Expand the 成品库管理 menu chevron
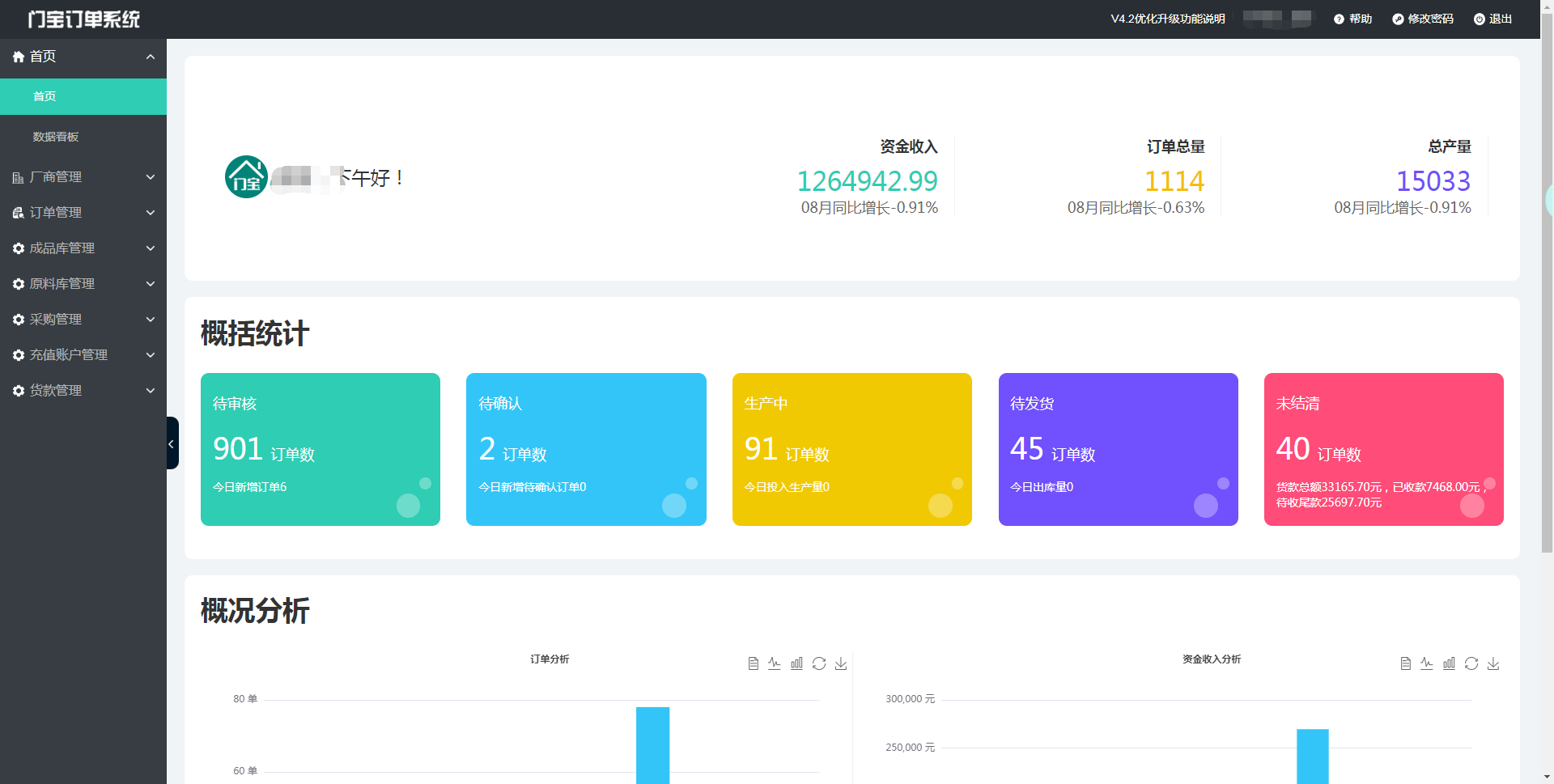Image resolution: width=1554 pixels, height=784 pixels. pyautogui.click(x=151, y=248)
